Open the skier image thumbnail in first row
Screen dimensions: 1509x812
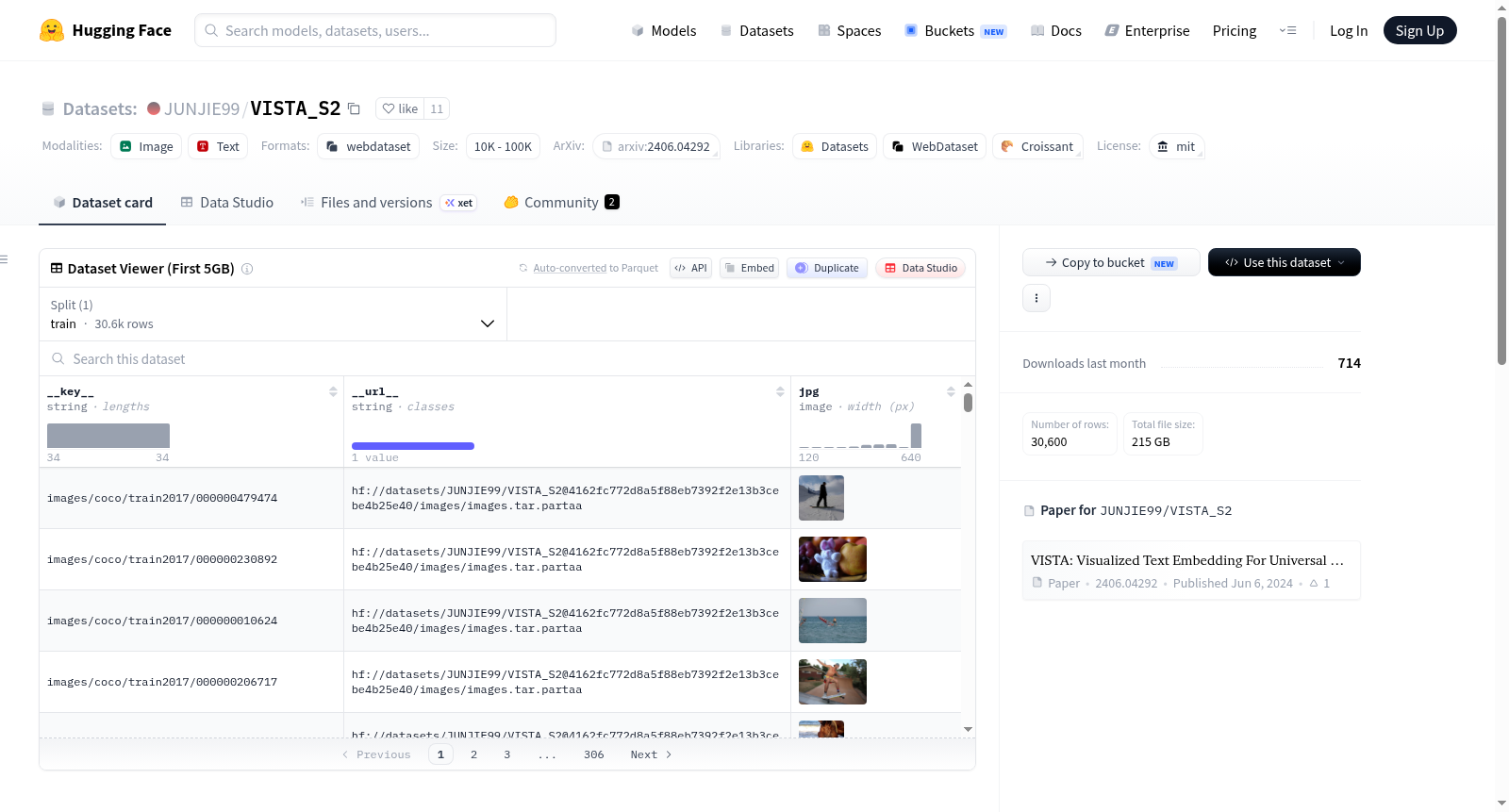(x=821, y=498)
